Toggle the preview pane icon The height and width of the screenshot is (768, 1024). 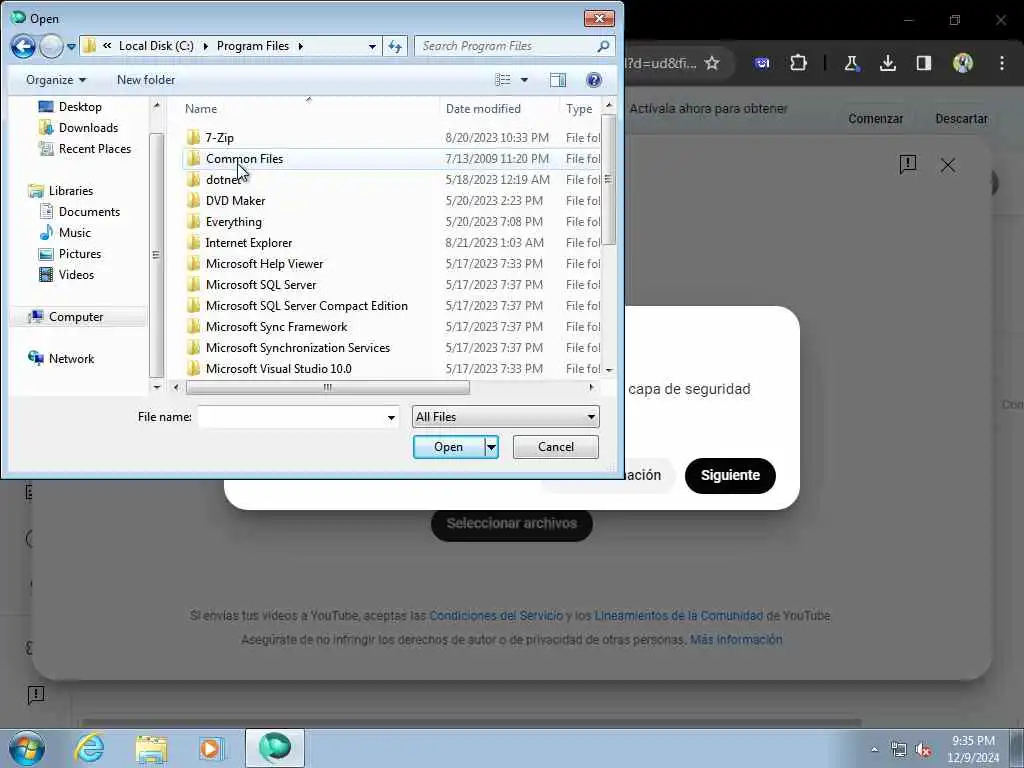click(x=558, y=80)
